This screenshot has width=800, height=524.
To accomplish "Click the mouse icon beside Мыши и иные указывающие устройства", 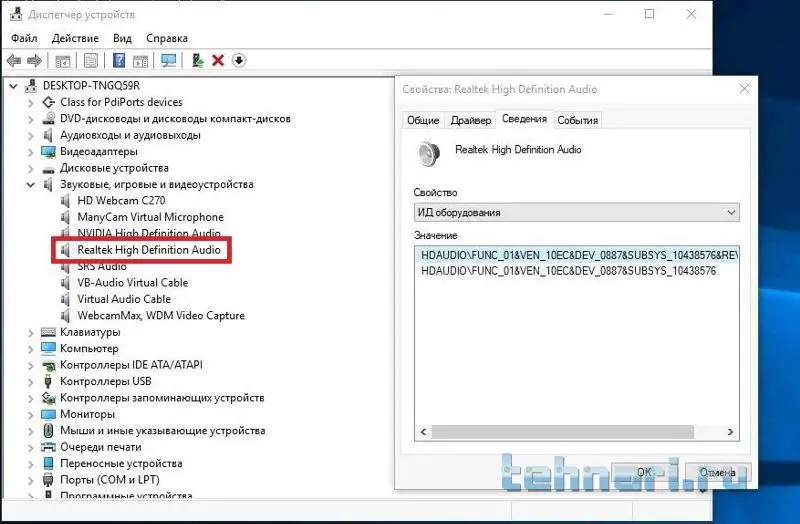I will point(48,431).
